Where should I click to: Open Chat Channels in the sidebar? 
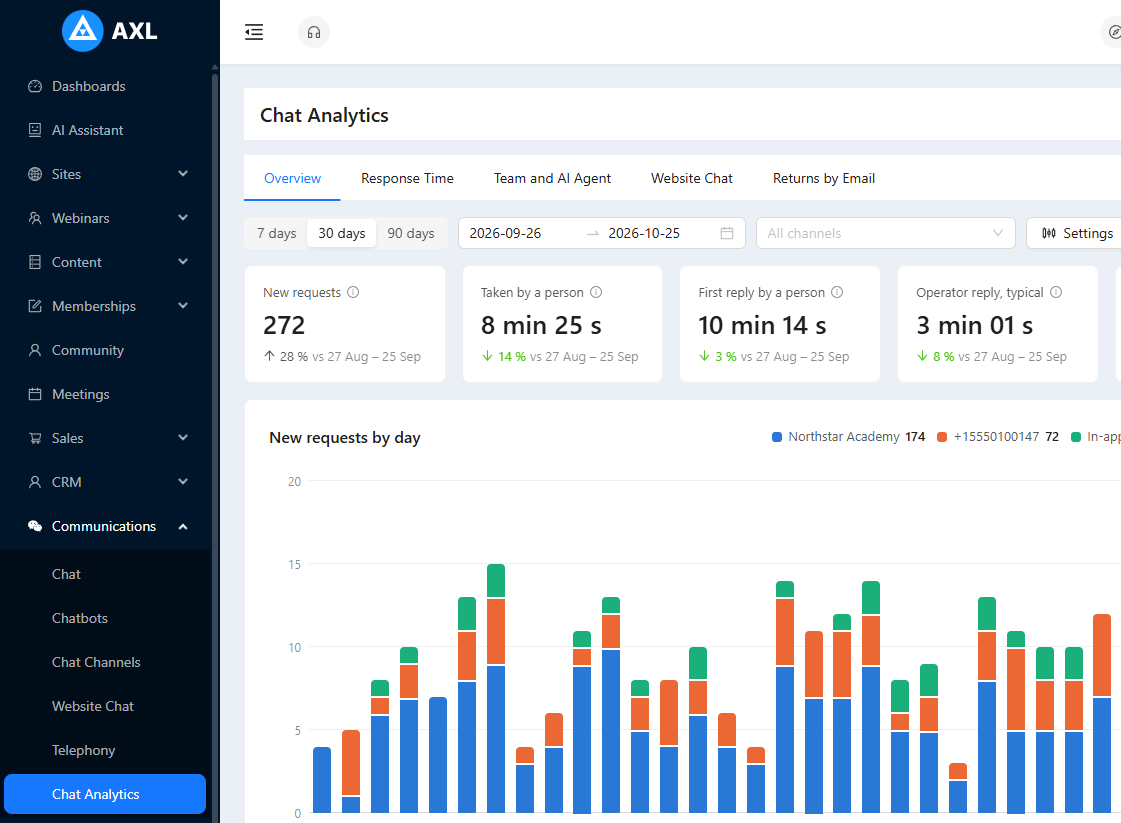tap(106, 662)
